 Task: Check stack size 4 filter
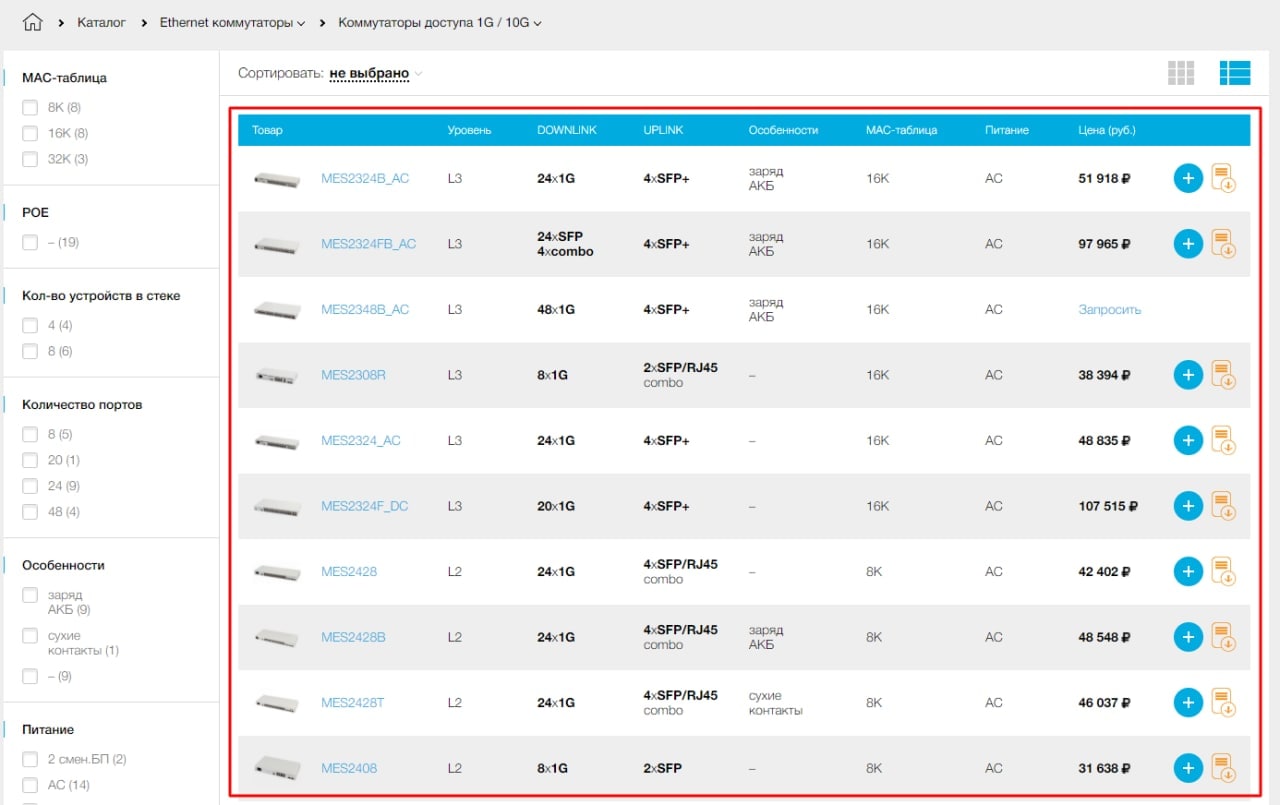[30, 325]
